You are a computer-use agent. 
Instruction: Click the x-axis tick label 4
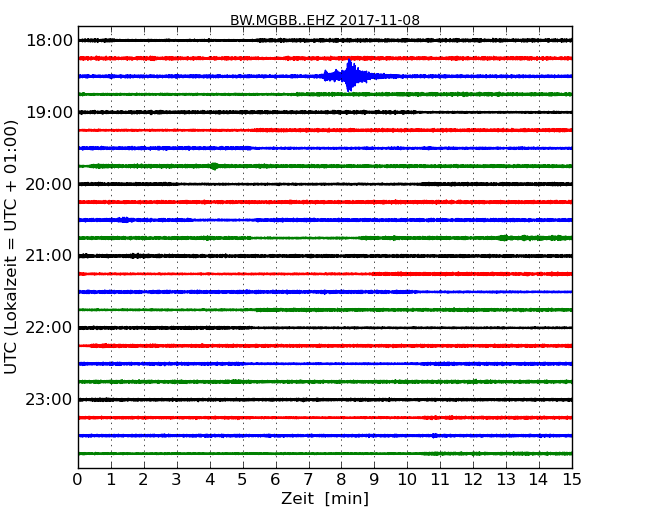(210, 480)
